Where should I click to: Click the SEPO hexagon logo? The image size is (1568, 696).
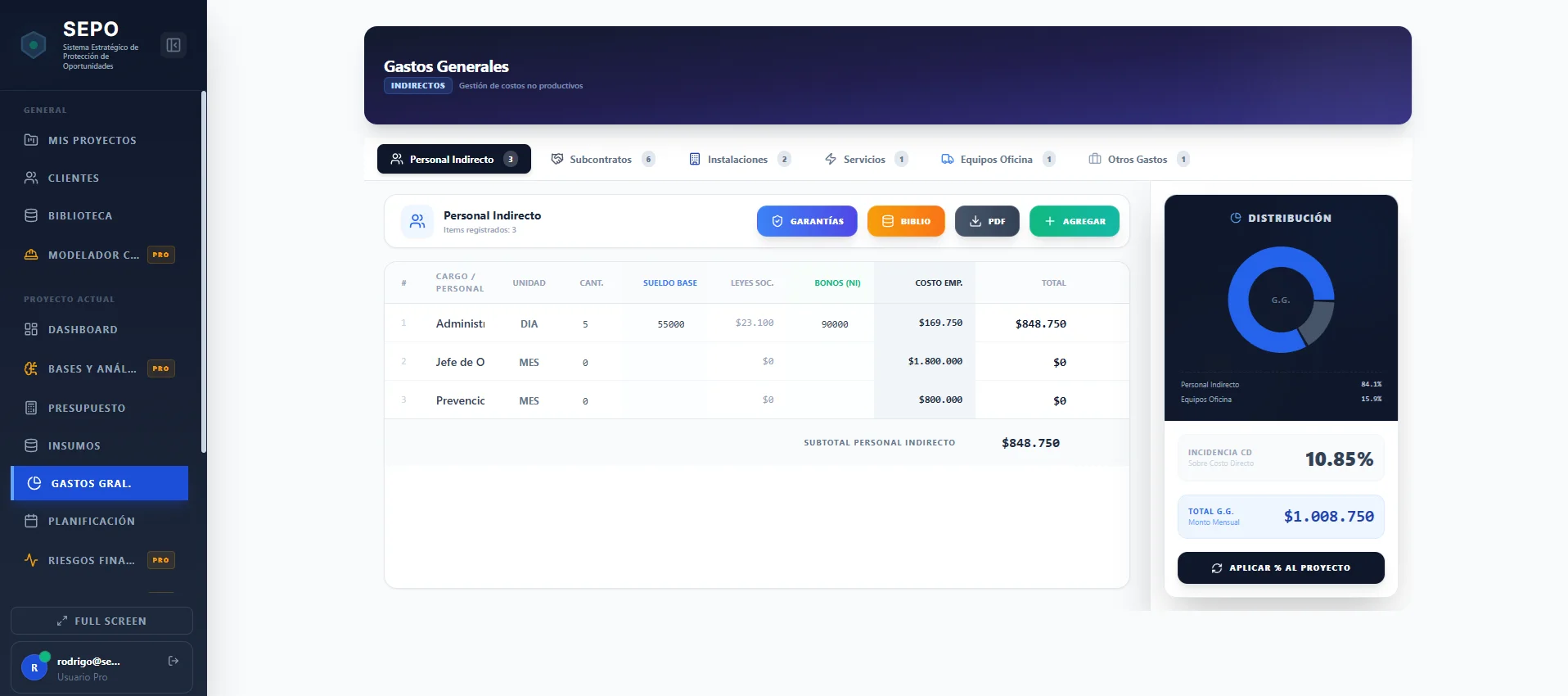(x=34, y=45)
